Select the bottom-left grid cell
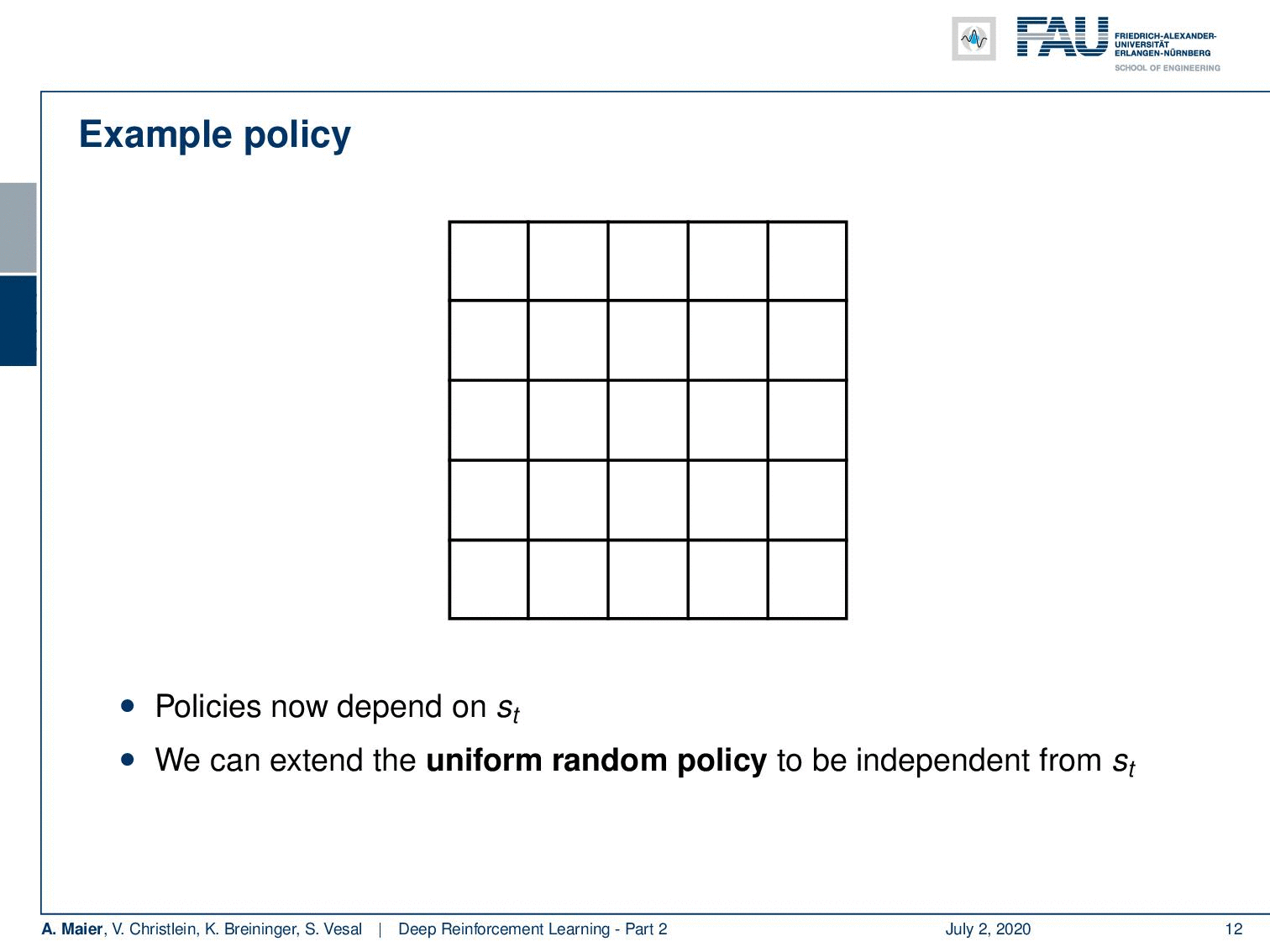The width and height of the screenshot is (1270, 952). [x=489, y=579]
